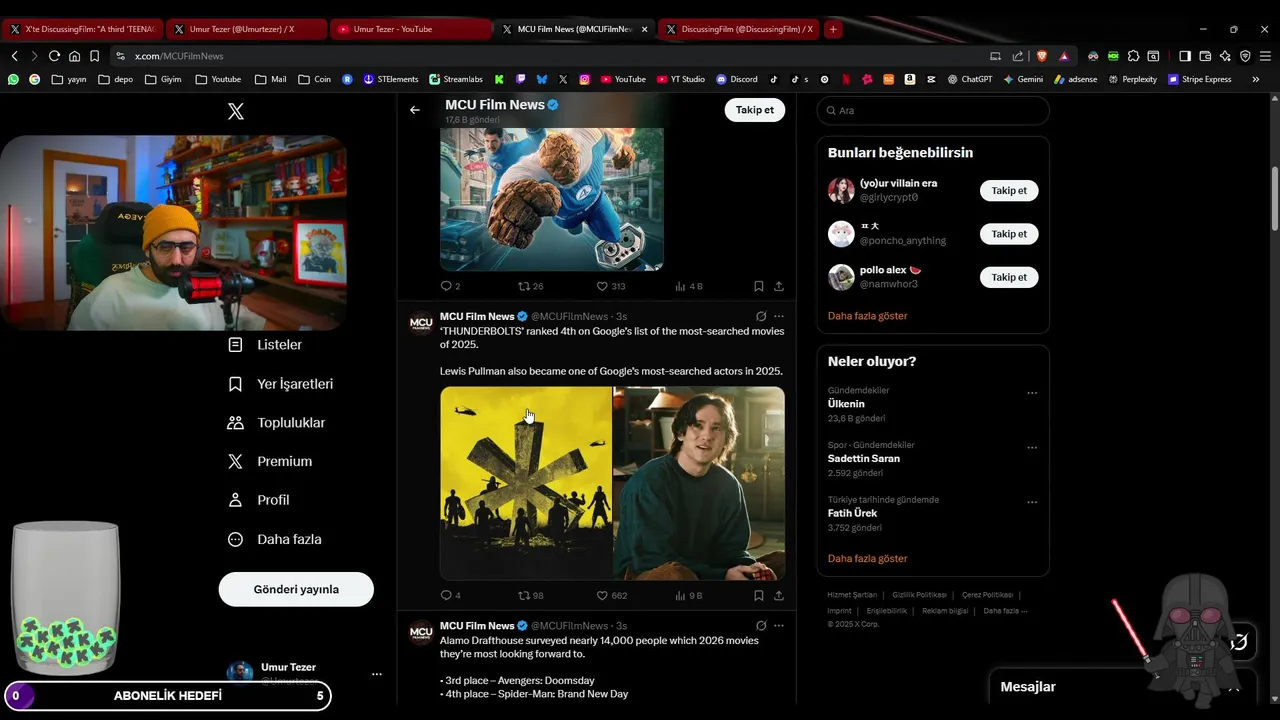Open the depo bookmarks folder
Screen dimensions: 1280x720
[x=115, y=79]
